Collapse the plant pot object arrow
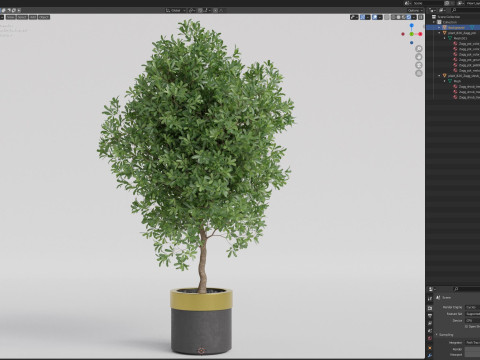480x360 pixels. (439, 33)
